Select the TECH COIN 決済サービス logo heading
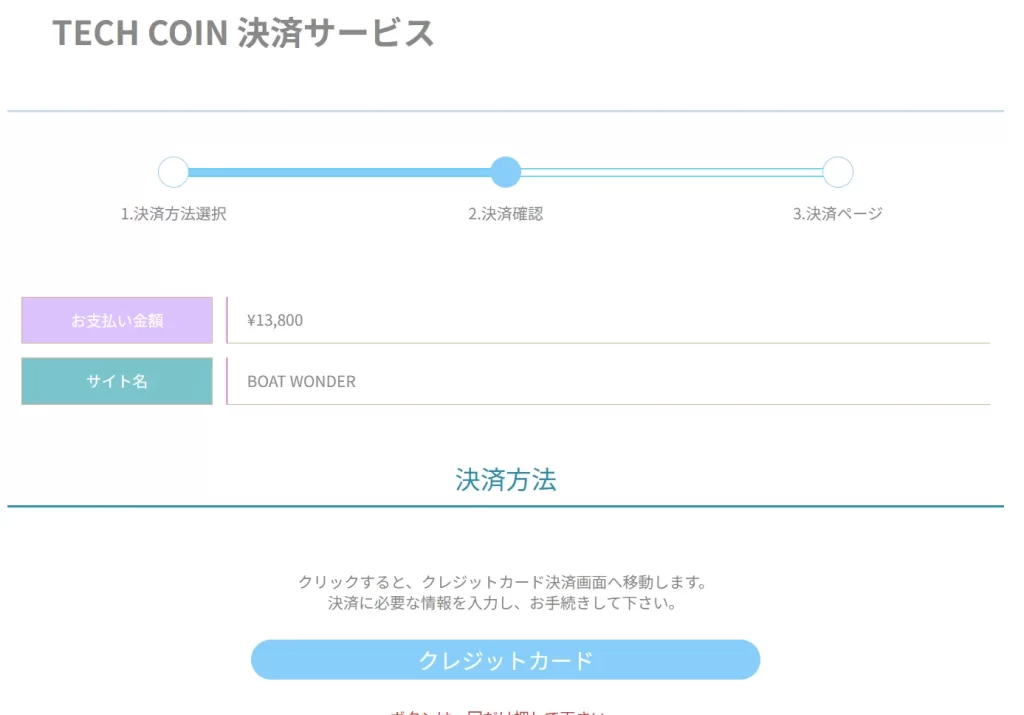Viewport: 1024px width, 715px height. (x=245, y=32)
